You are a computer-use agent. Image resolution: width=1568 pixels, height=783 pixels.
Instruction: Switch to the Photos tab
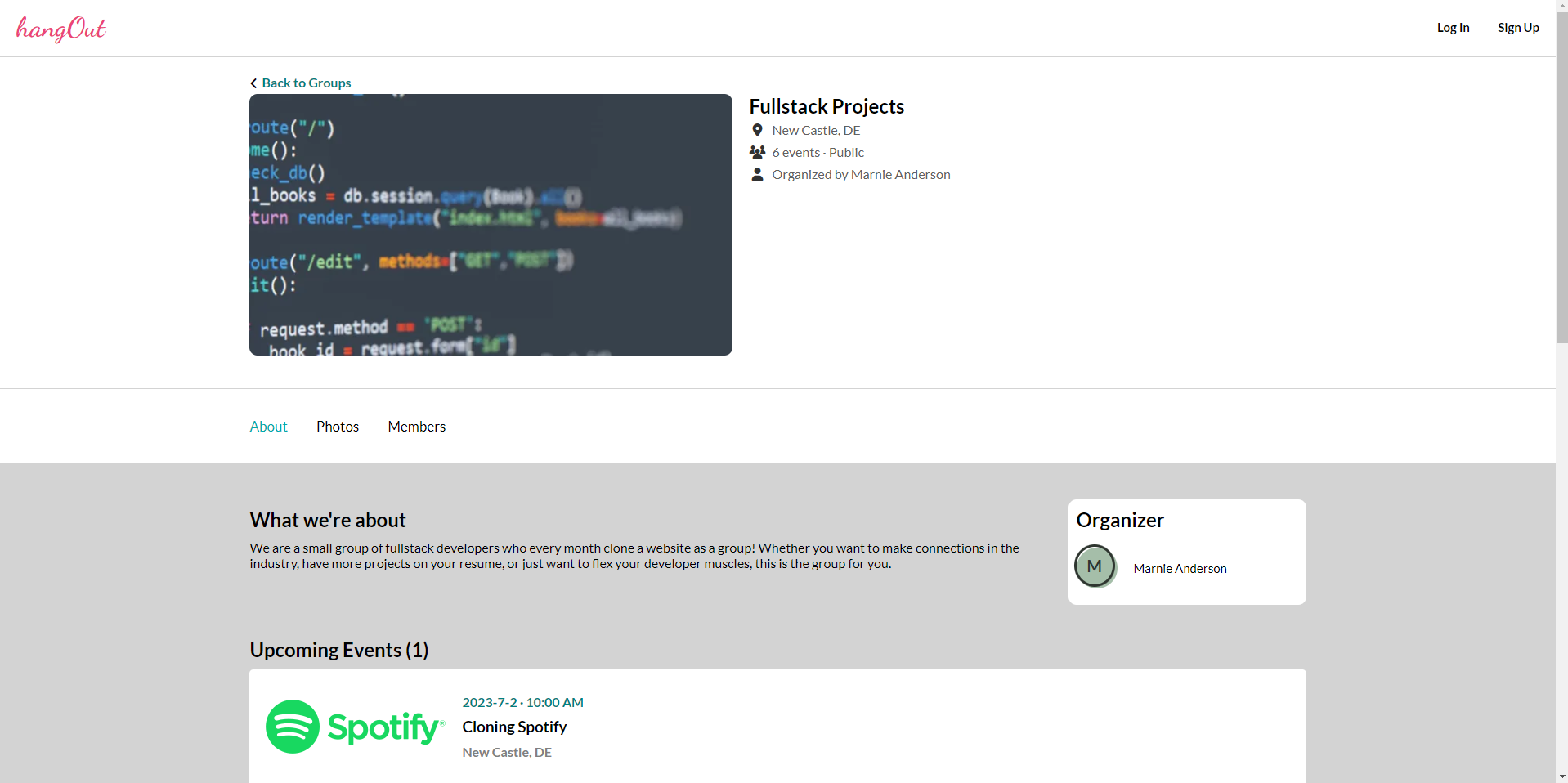337,426
